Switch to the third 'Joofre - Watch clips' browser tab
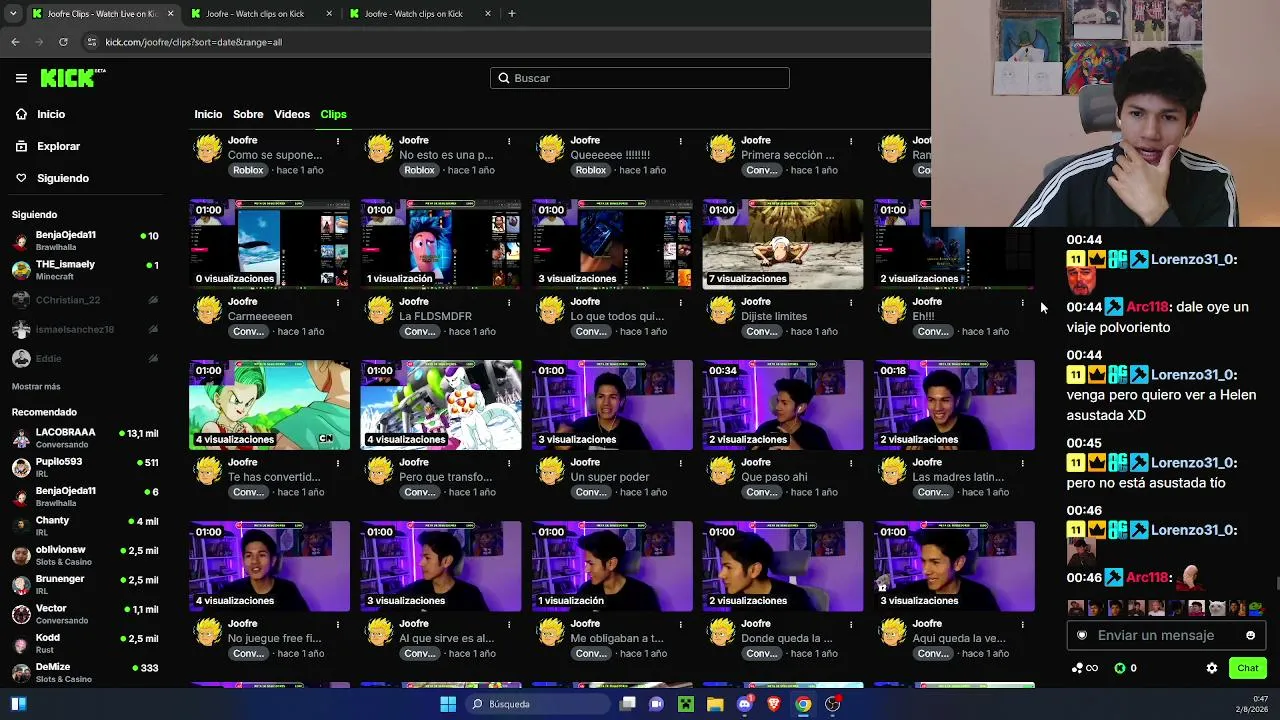The width and height of the screenshot is (1280, 720). point(421,14)
